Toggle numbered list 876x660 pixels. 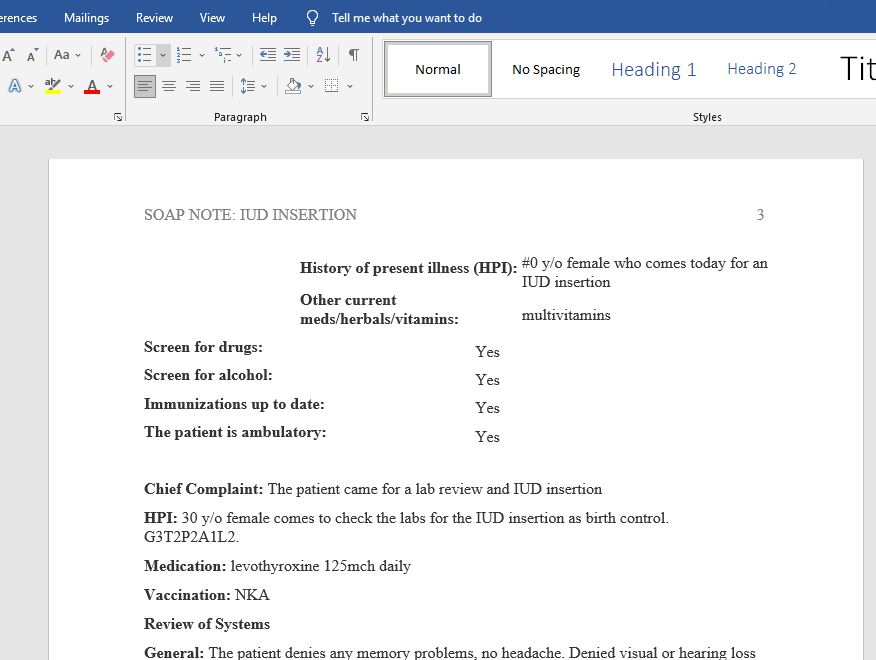pos(184,55)
